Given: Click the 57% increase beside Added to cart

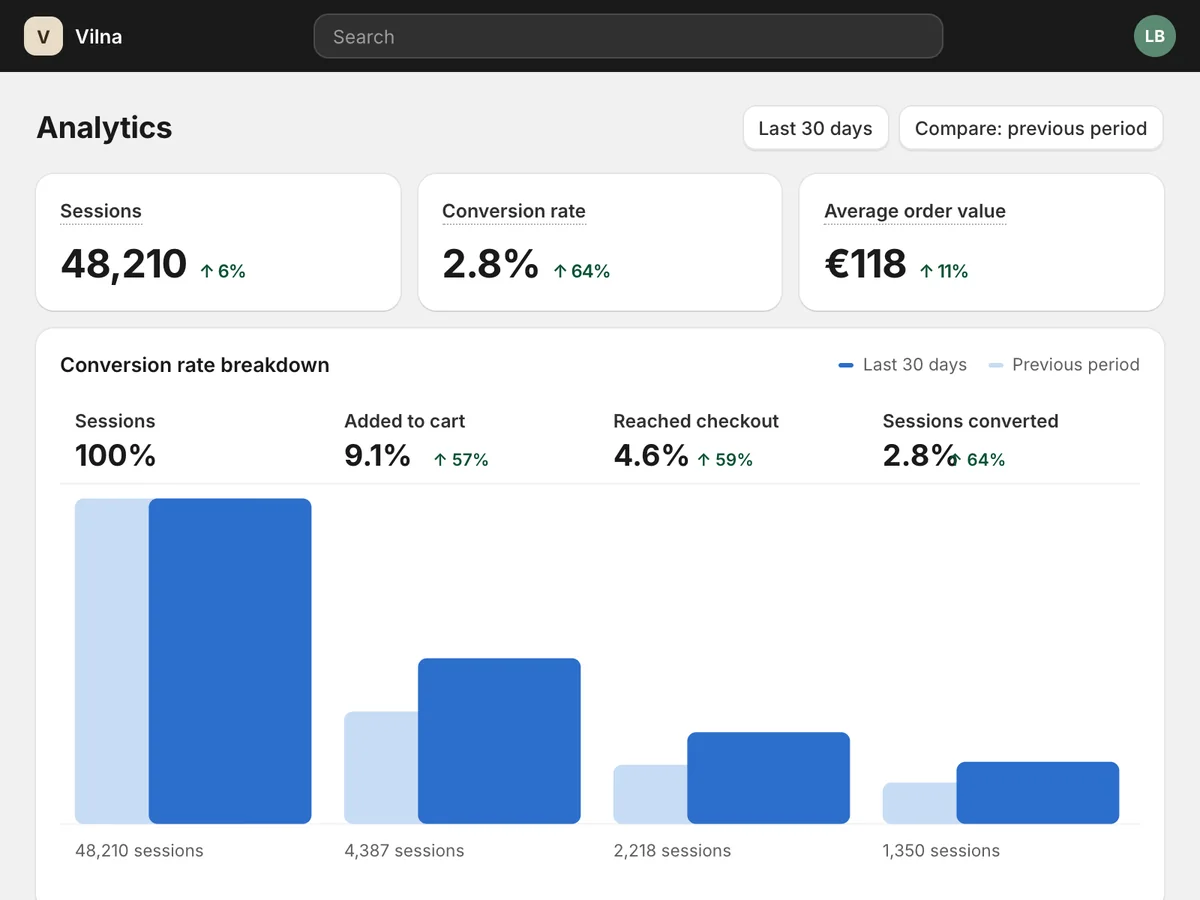Looking at the screenshot, I should click(x=461, y=460).
